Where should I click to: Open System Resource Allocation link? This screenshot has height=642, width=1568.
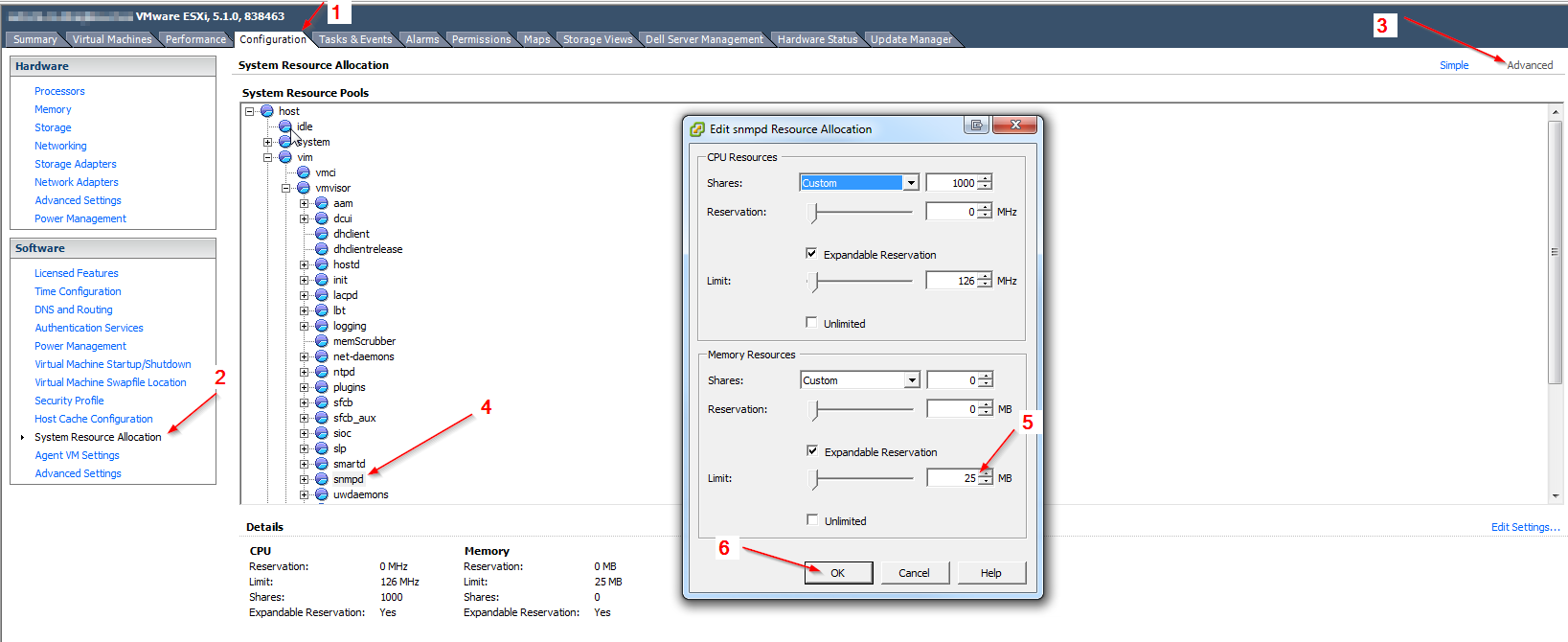click(x=98, y=437)
